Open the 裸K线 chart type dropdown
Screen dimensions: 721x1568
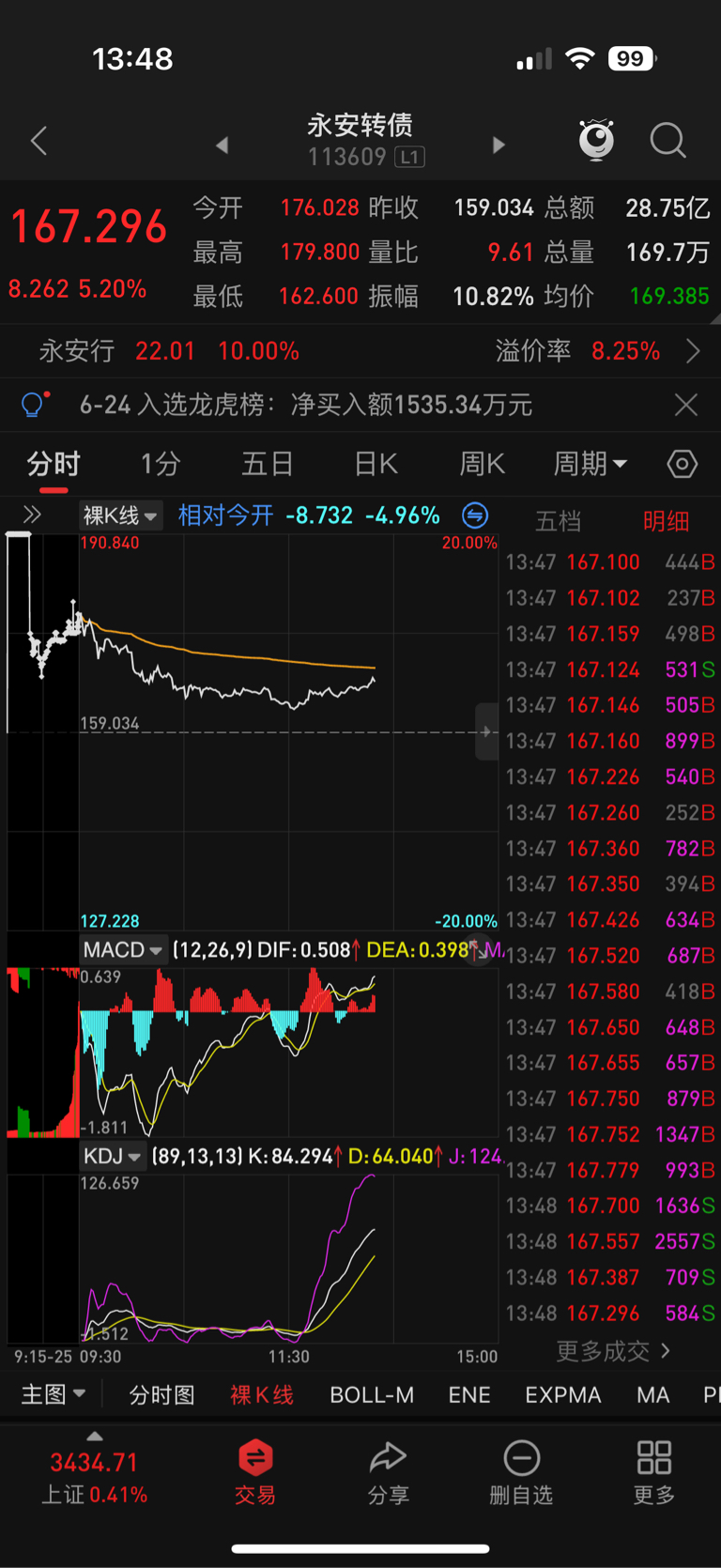tap(121, 515)
